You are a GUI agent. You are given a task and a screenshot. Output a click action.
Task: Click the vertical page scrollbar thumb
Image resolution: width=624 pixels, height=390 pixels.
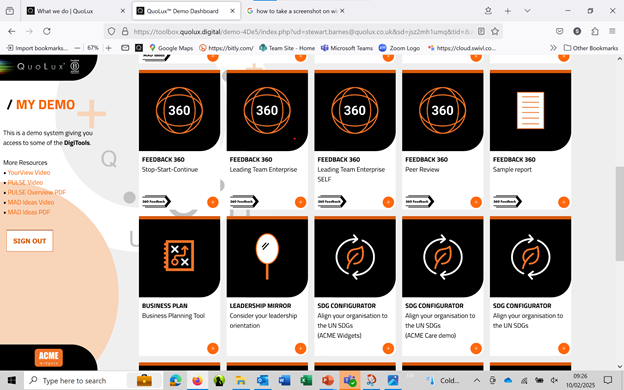point(619,214)
